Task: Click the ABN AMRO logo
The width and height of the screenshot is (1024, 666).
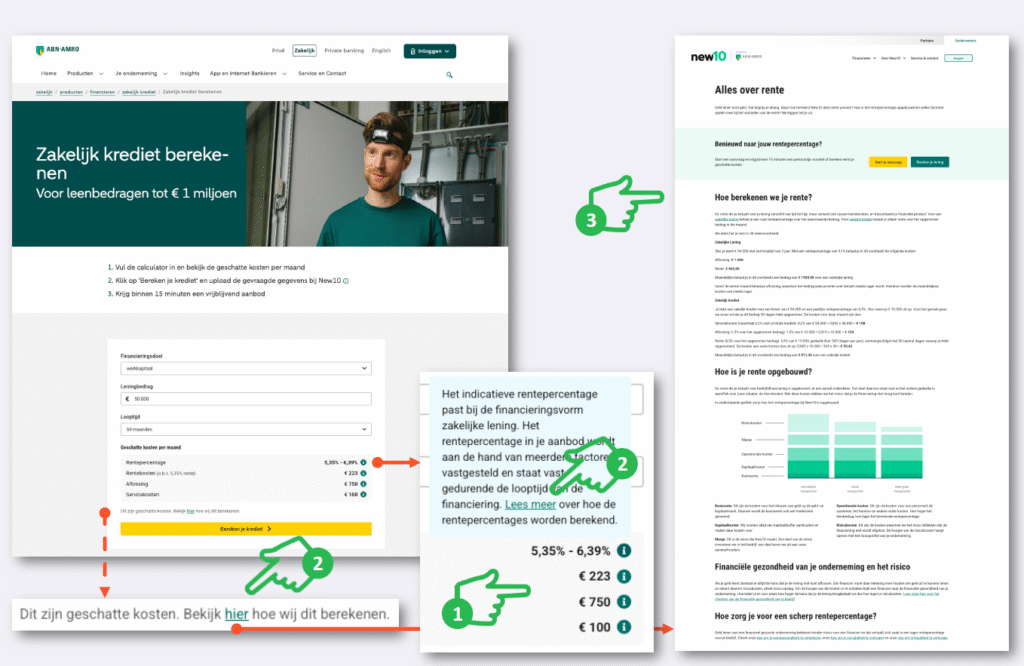Action: click(x=58, y=50)
